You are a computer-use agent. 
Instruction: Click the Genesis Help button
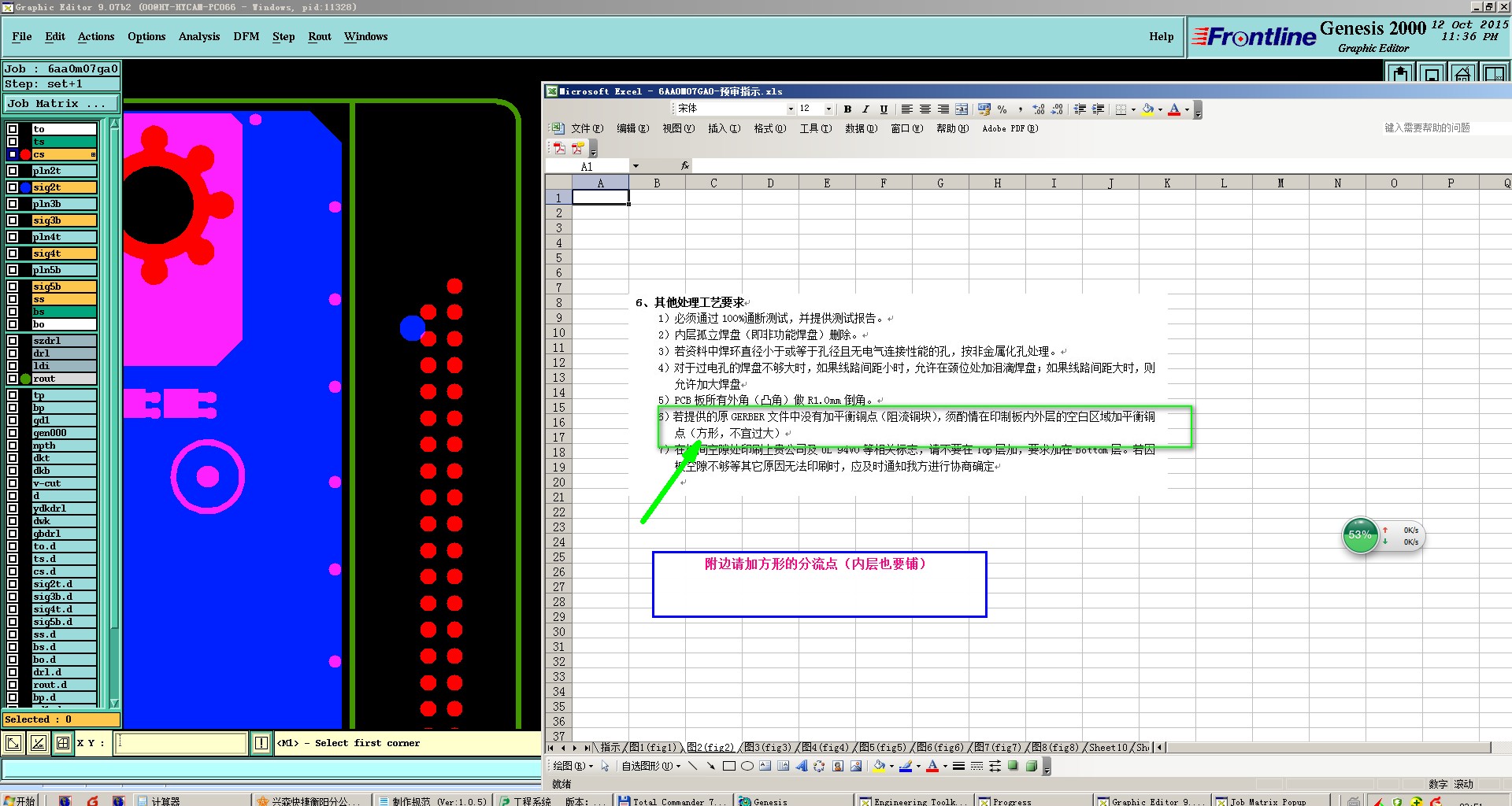1161,36
